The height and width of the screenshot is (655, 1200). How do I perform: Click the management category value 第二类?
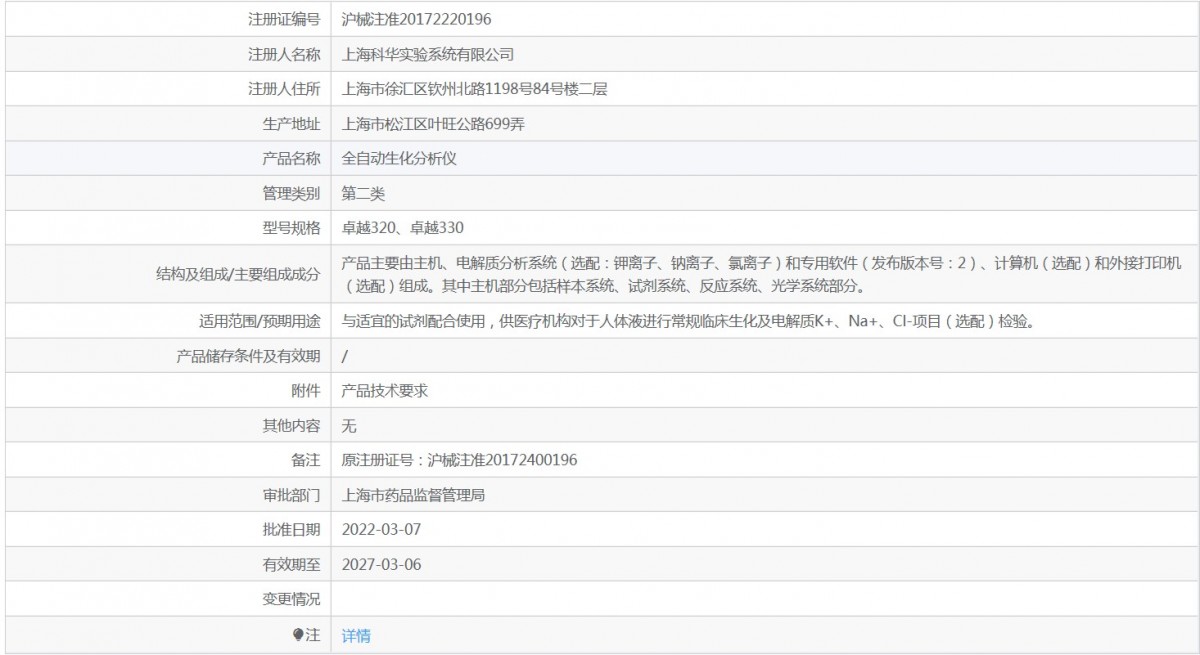[x=363, y=193]
